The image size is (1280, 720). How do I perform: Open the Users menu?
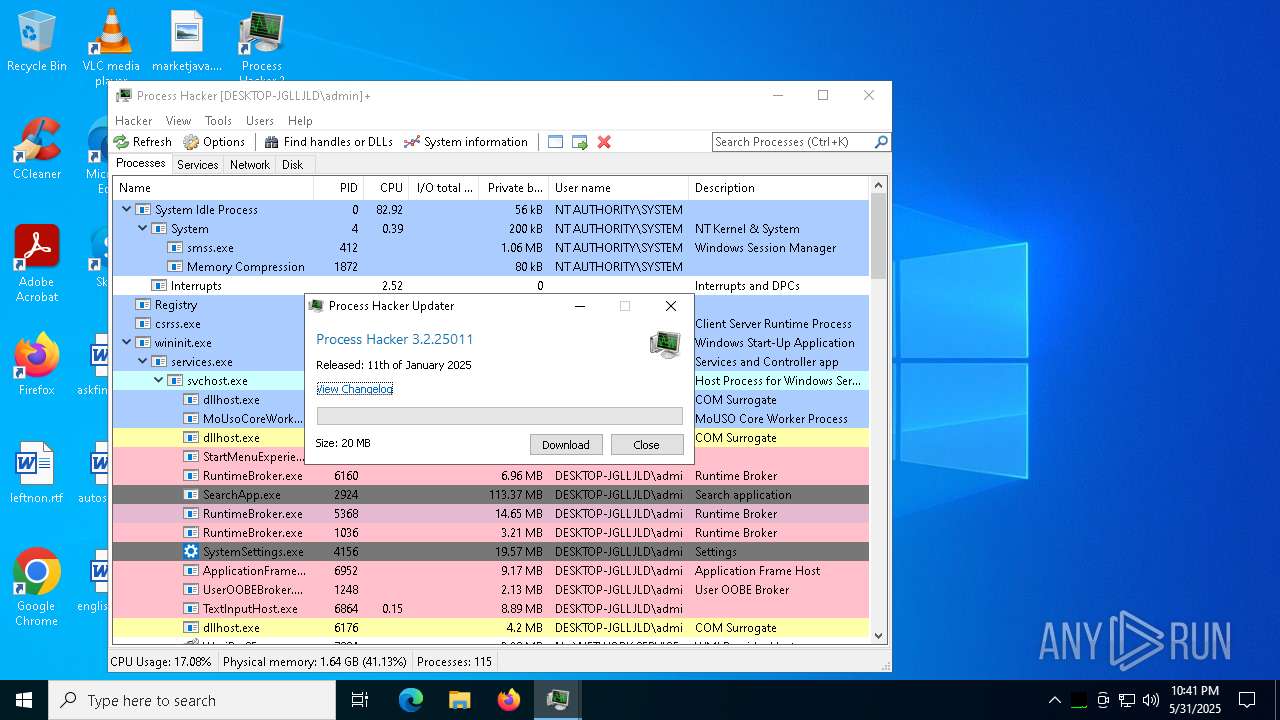tap(260, 120)
